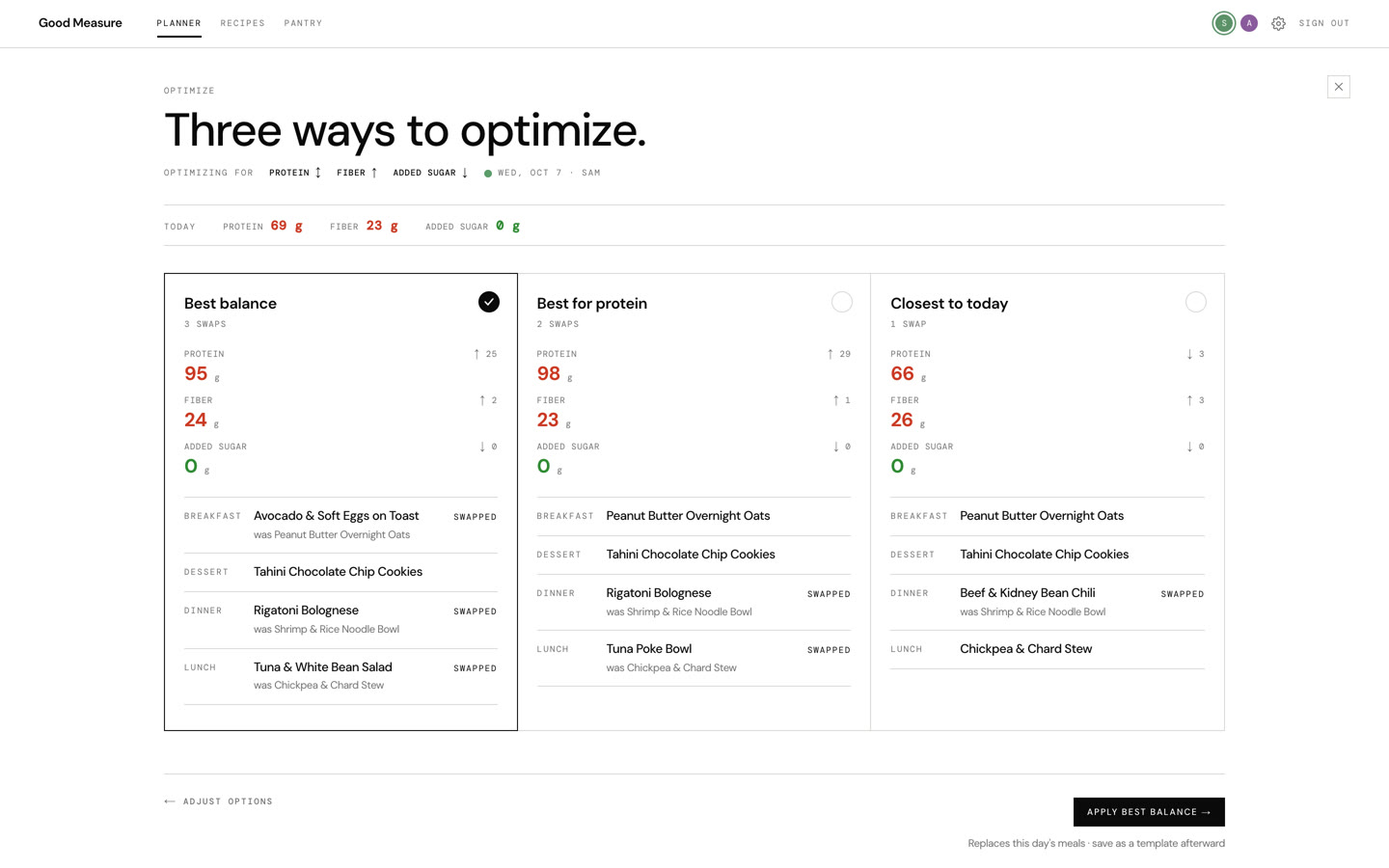Screen dimensions: 1389x868
Task: Toggle the Fiber optimization direction
Action: coord(357,173)
